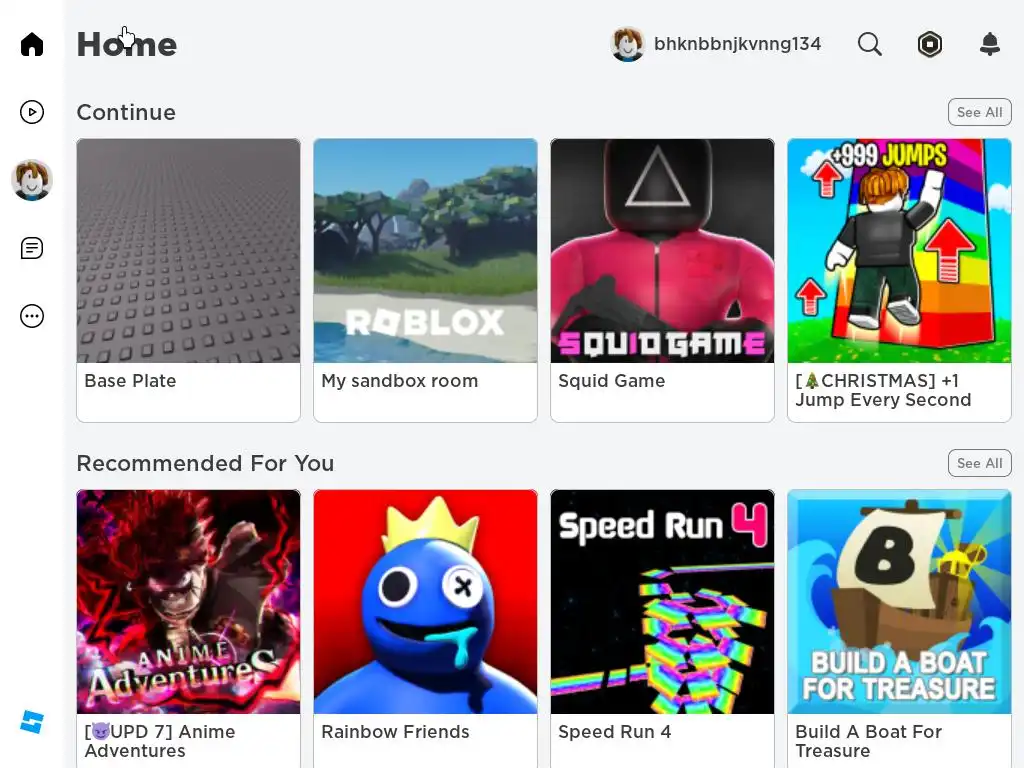Open the Home icon in sidebar

click(31, 44)
